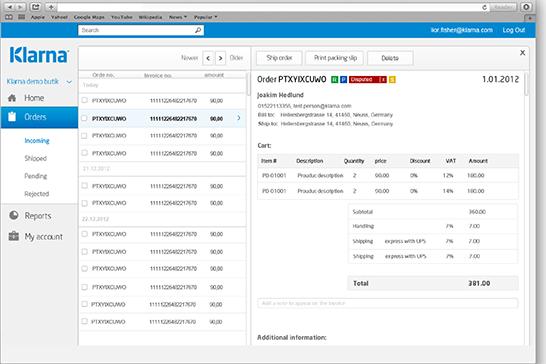Remove the Disputed tag with its x
This screenshot has width=546, height=364.
[383, 80]
